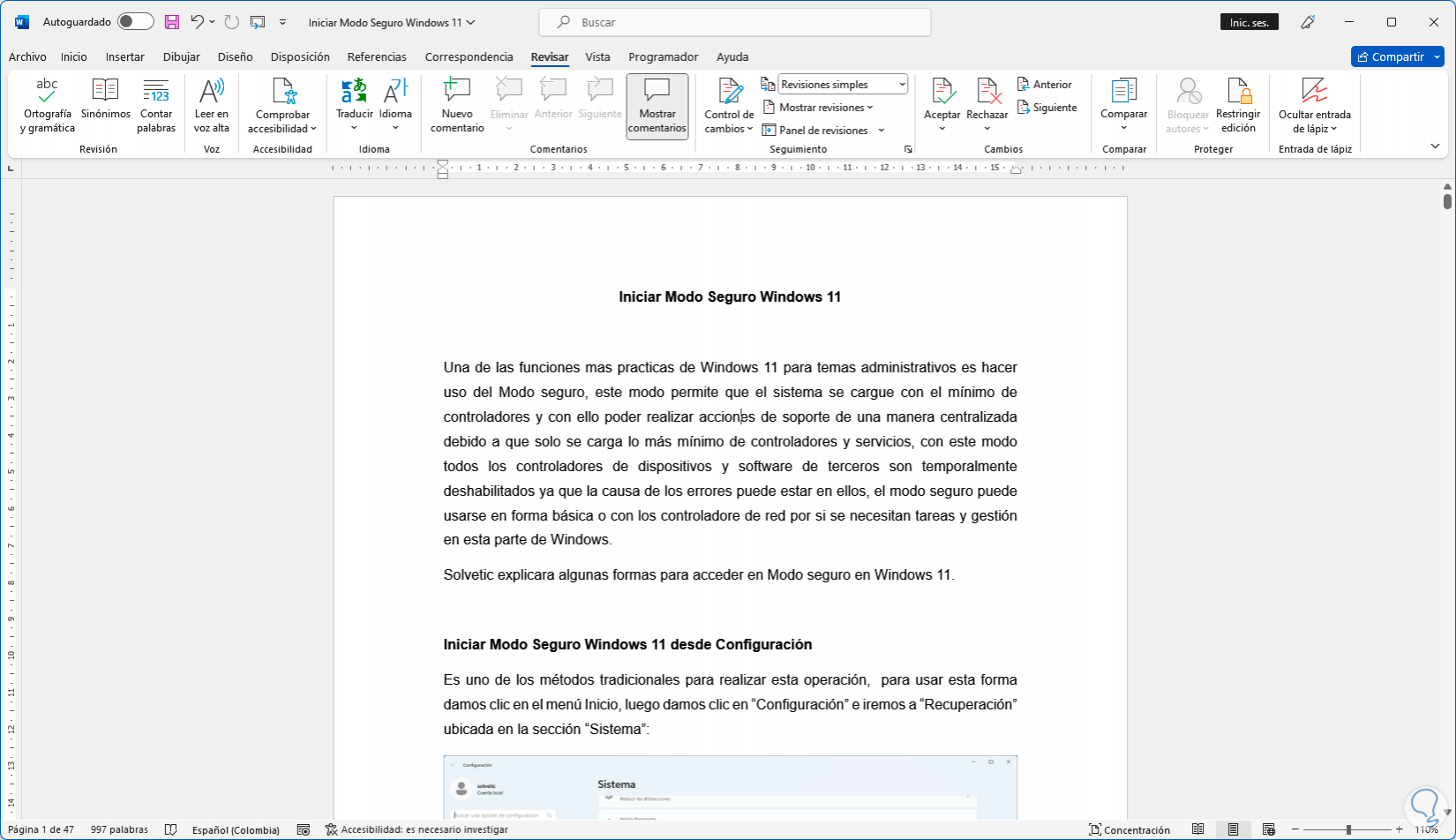Switch to print layout view in status bar
The height and width of the screenshot is (840, 1456).
click(x=1234, y=829)
